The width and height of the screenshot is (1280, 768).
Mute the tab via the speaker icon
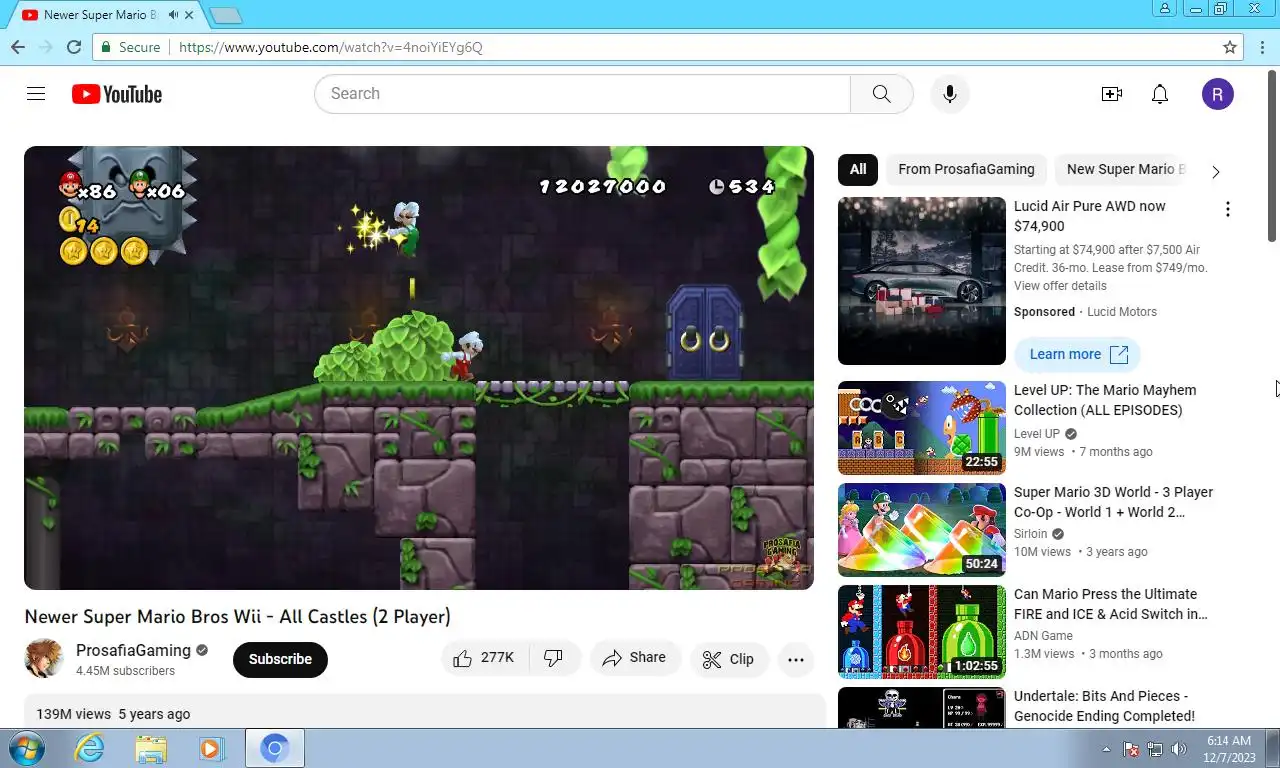(x=174, y=15)
